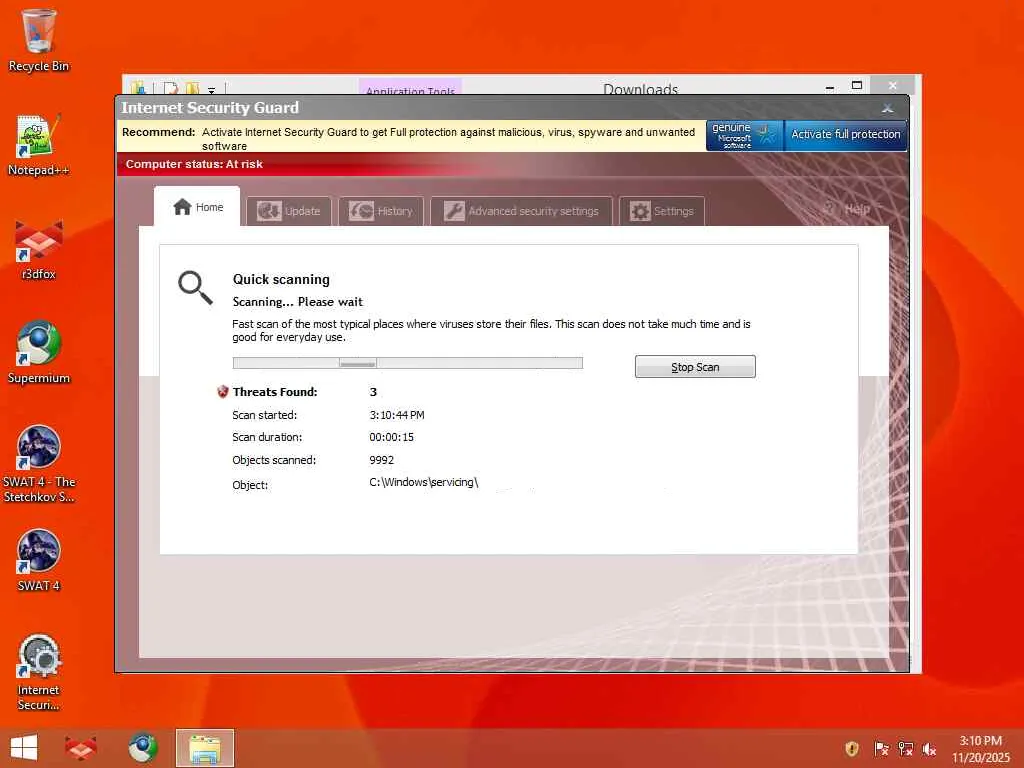Click the Properties icon in Downloads toolbar

pos(170,88)
